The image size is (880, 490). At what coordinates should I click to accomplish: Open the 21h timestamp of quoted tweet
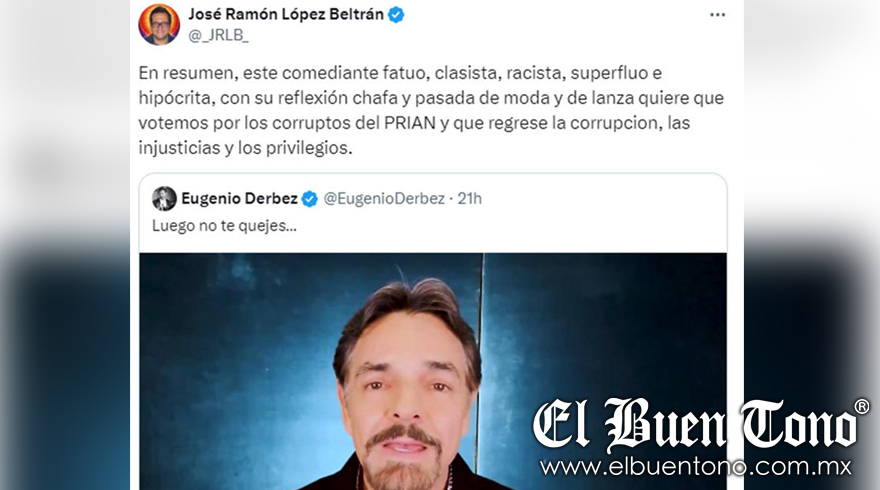pyautogui.click(x=469, y=198)
